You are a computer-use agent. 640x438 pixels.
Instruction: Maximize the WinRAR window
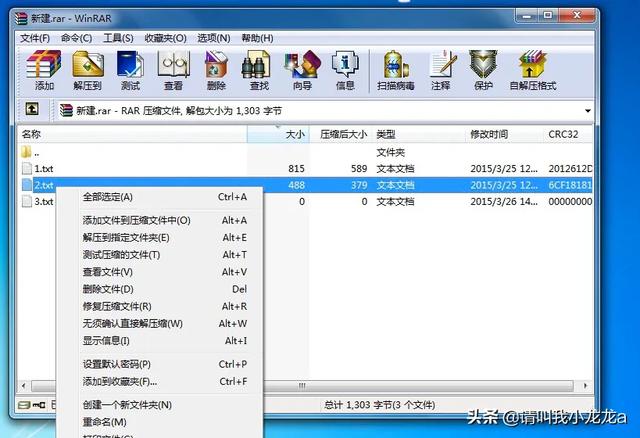[x=548, y=16]
